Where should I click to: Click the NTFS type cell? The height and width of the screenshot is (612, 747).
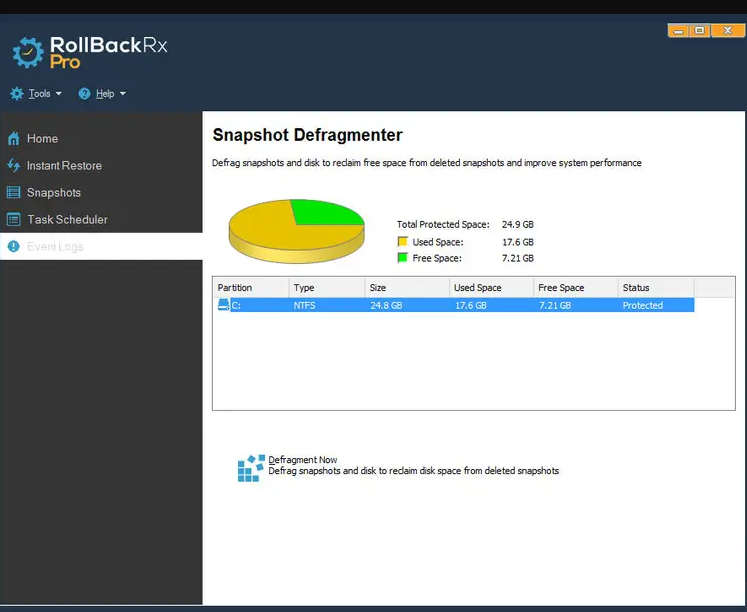tap(304, 305)
